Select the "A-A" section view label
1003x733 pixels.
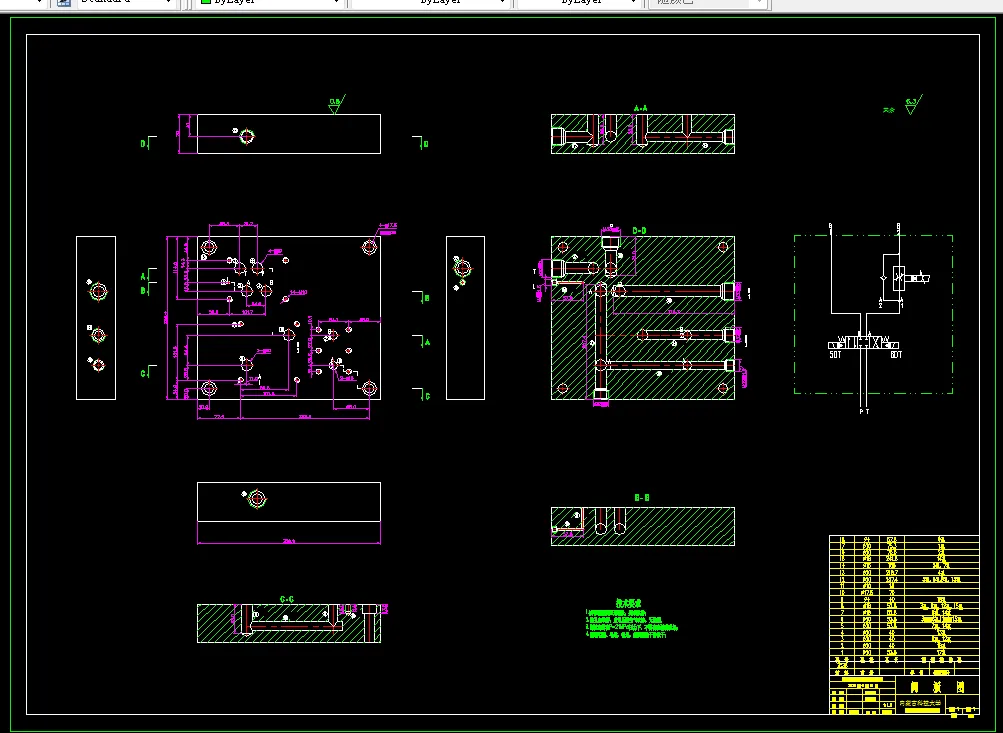click(x=640, y=108)
